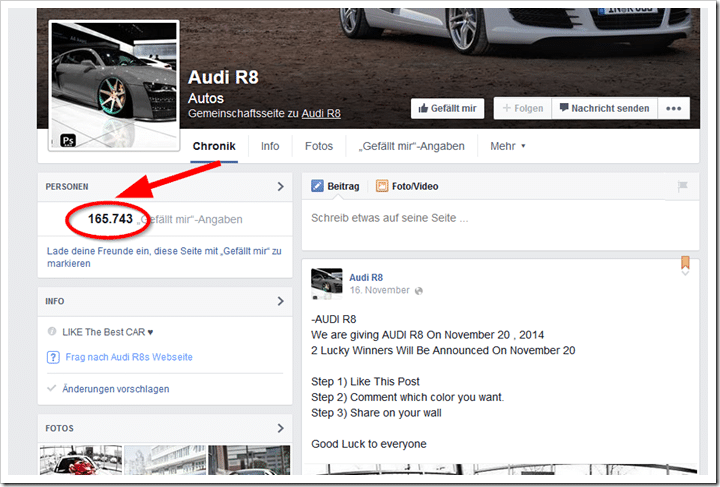The width and height of the screenshot is (720, 487).
Task: Click the LIKE The Best CAR text
Action: [107, 332]
